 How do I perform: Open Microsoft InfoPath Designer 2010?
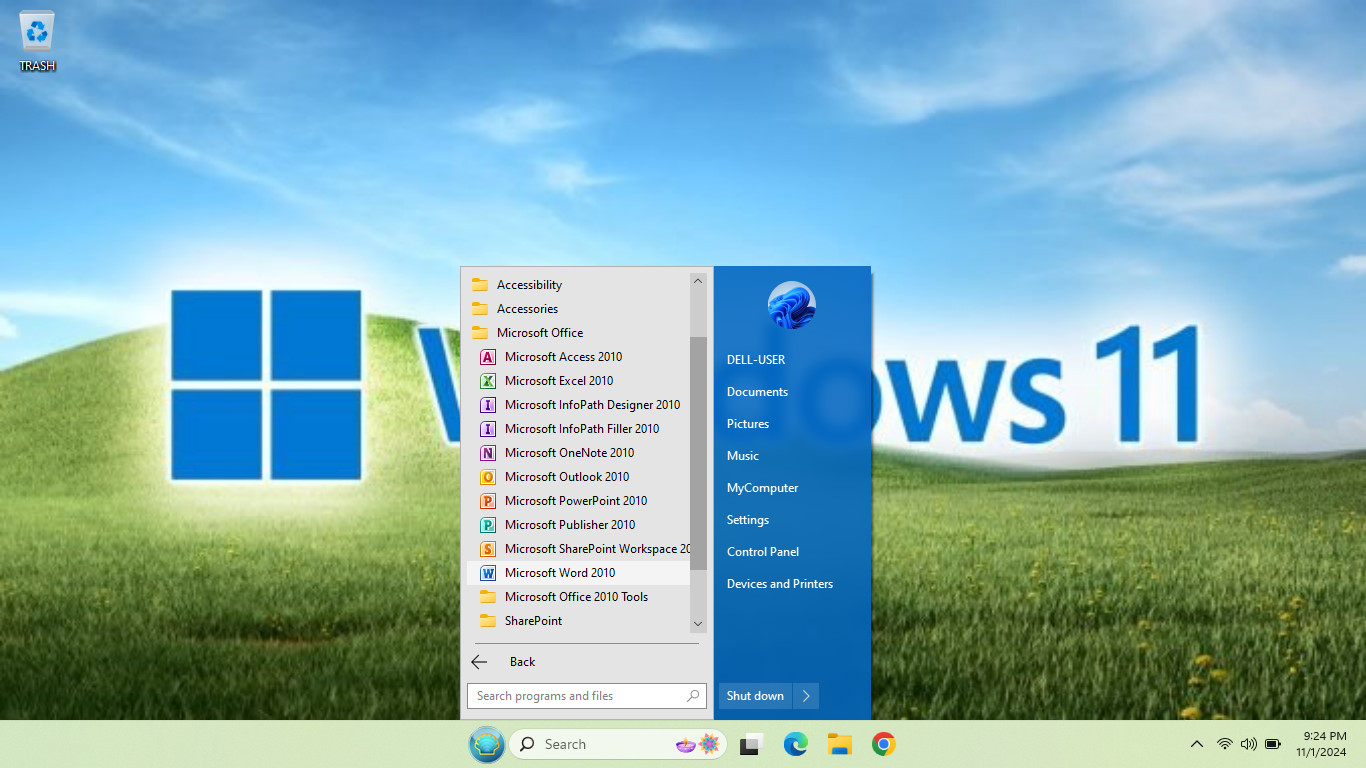[x=591, y=405]
